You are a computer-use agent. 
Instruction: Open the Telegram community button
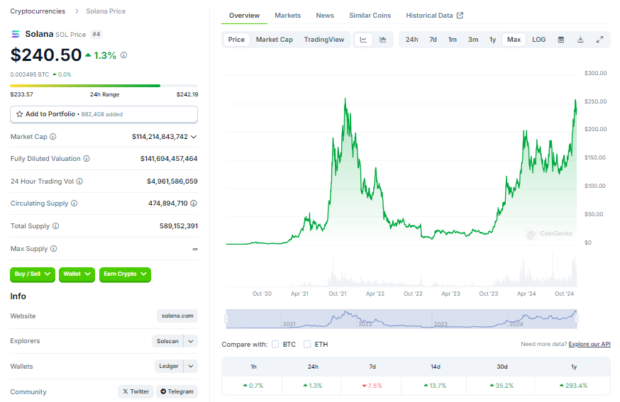[x=177, y=391]
